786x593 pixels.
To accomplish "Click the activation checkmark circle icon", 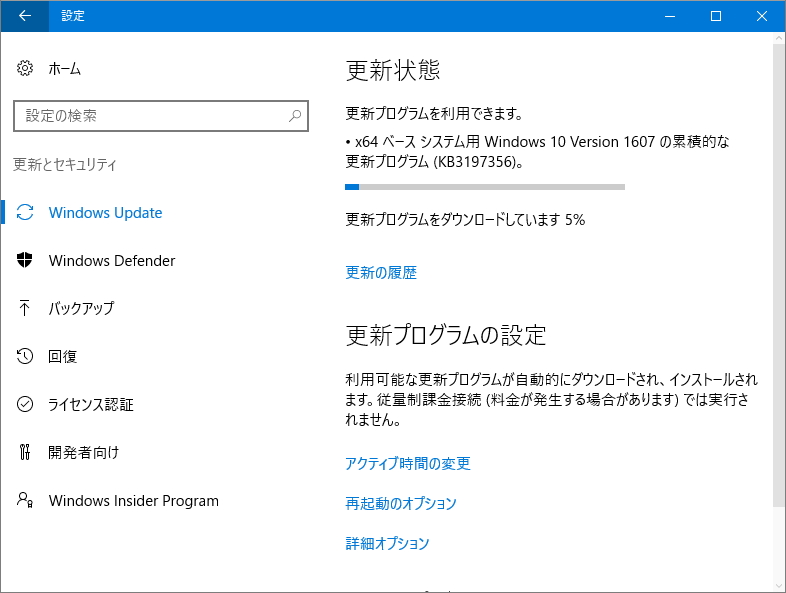I will pyautogui.click(x=25, y=404).
